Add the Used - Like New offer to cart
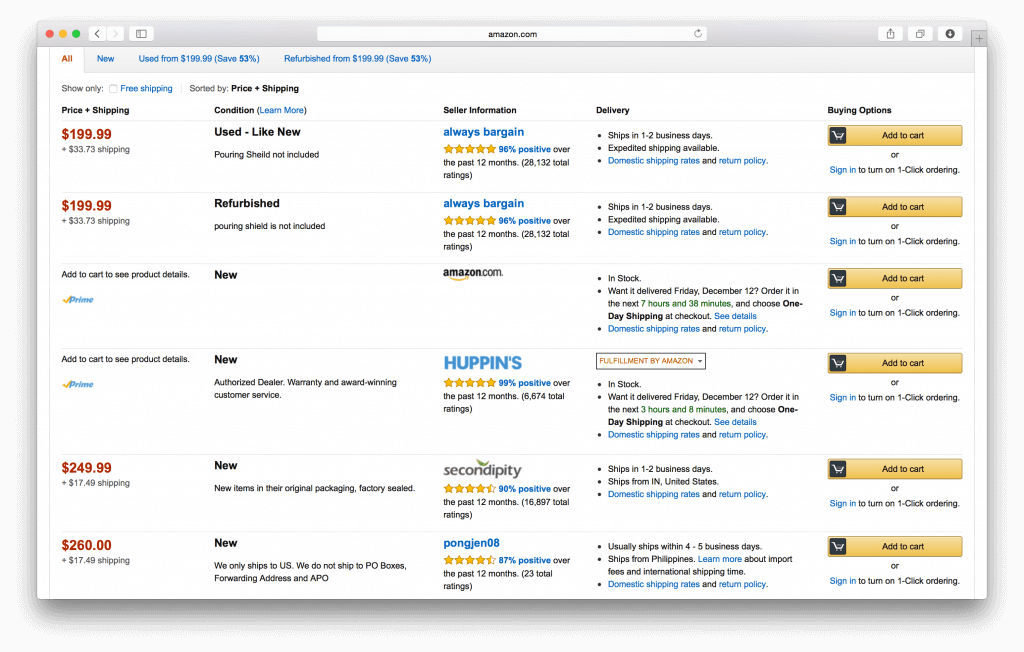 coord(895,136)
